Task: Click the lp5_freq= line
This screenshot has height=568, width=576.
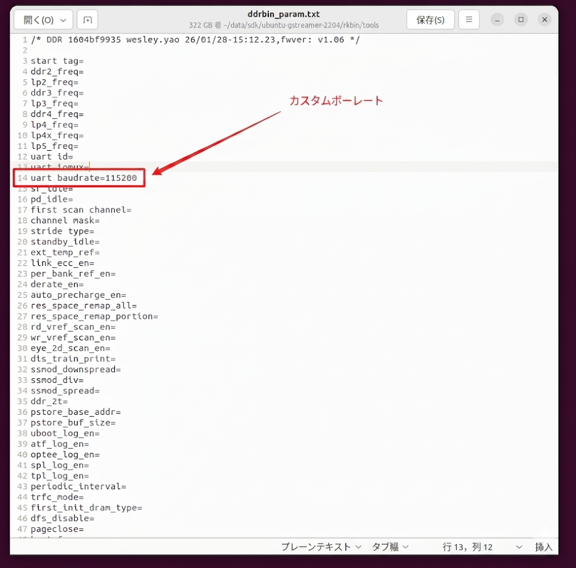Action: coord(54,146)
